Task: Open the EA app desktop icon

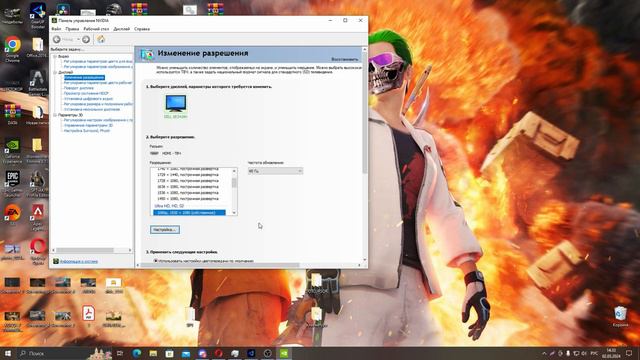Action: pos(13,214)
